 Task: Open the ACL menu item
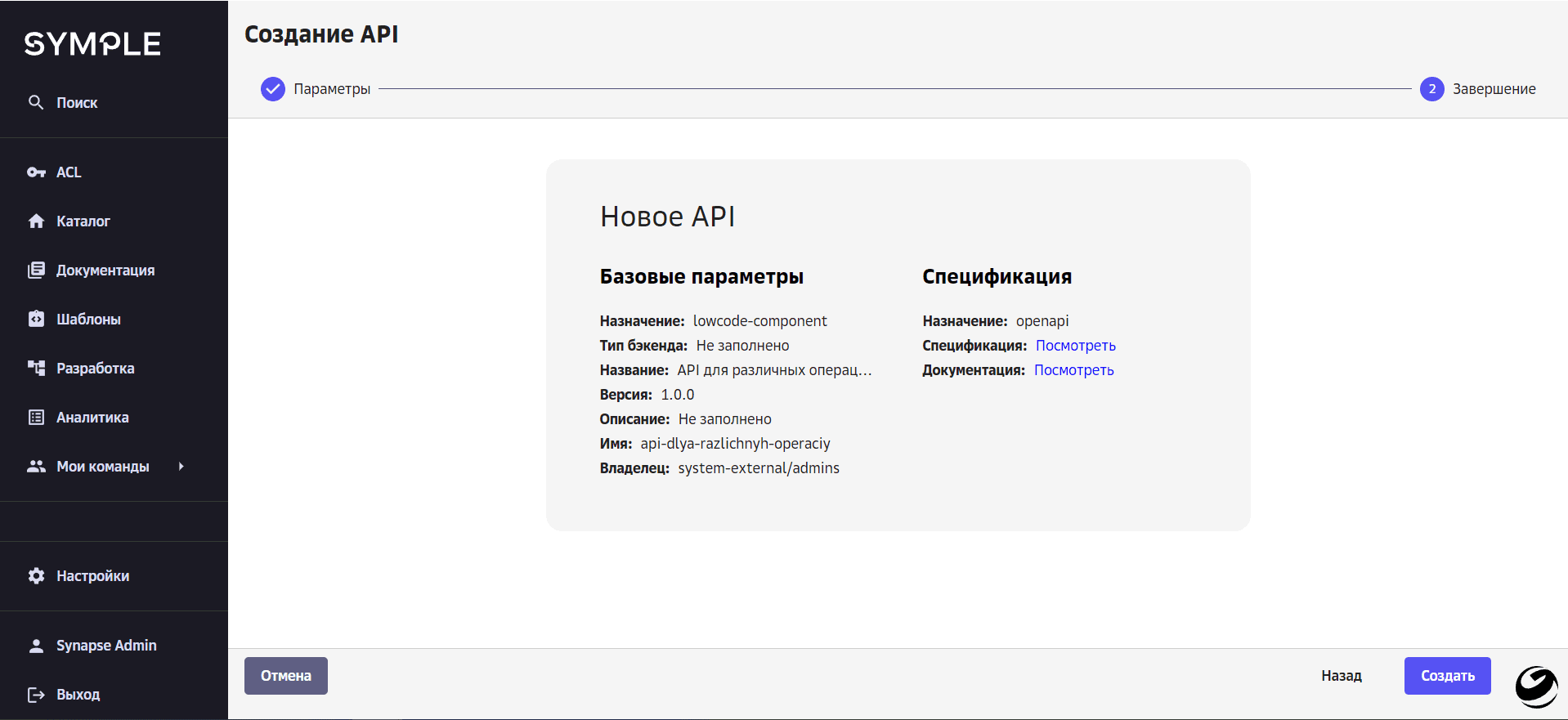69,172
